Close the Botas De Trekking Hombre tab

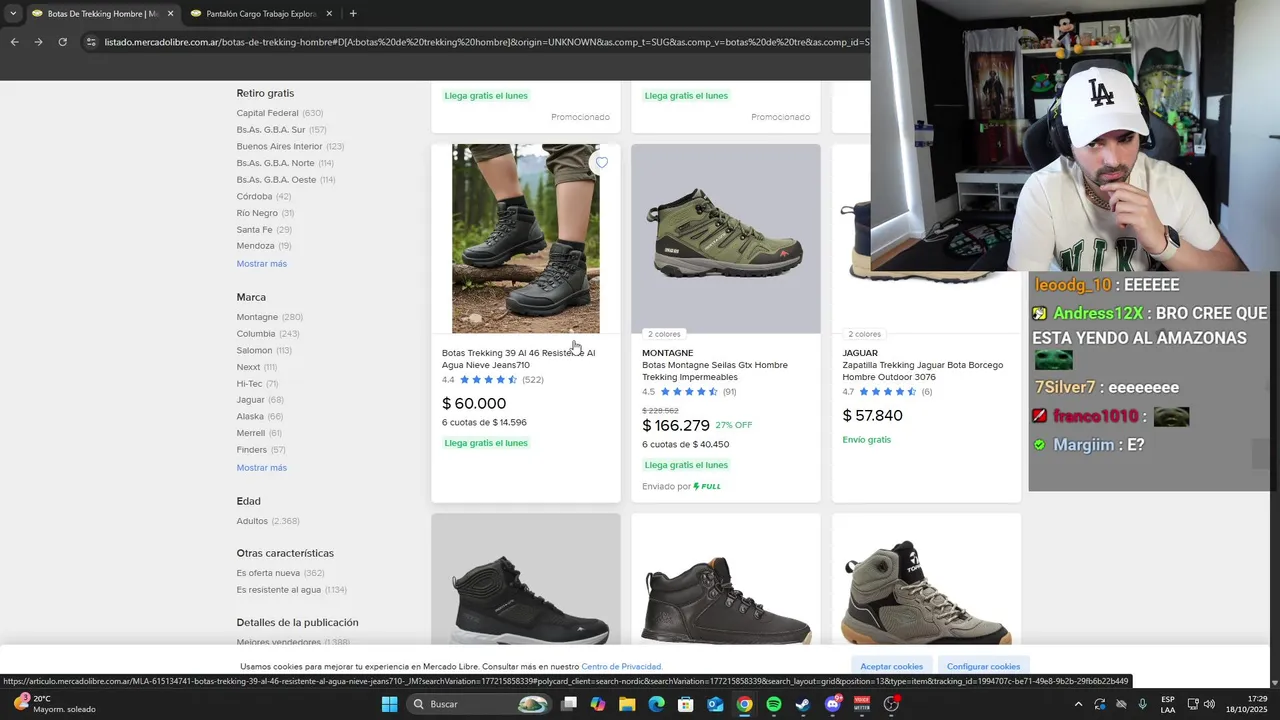(170, 14)
